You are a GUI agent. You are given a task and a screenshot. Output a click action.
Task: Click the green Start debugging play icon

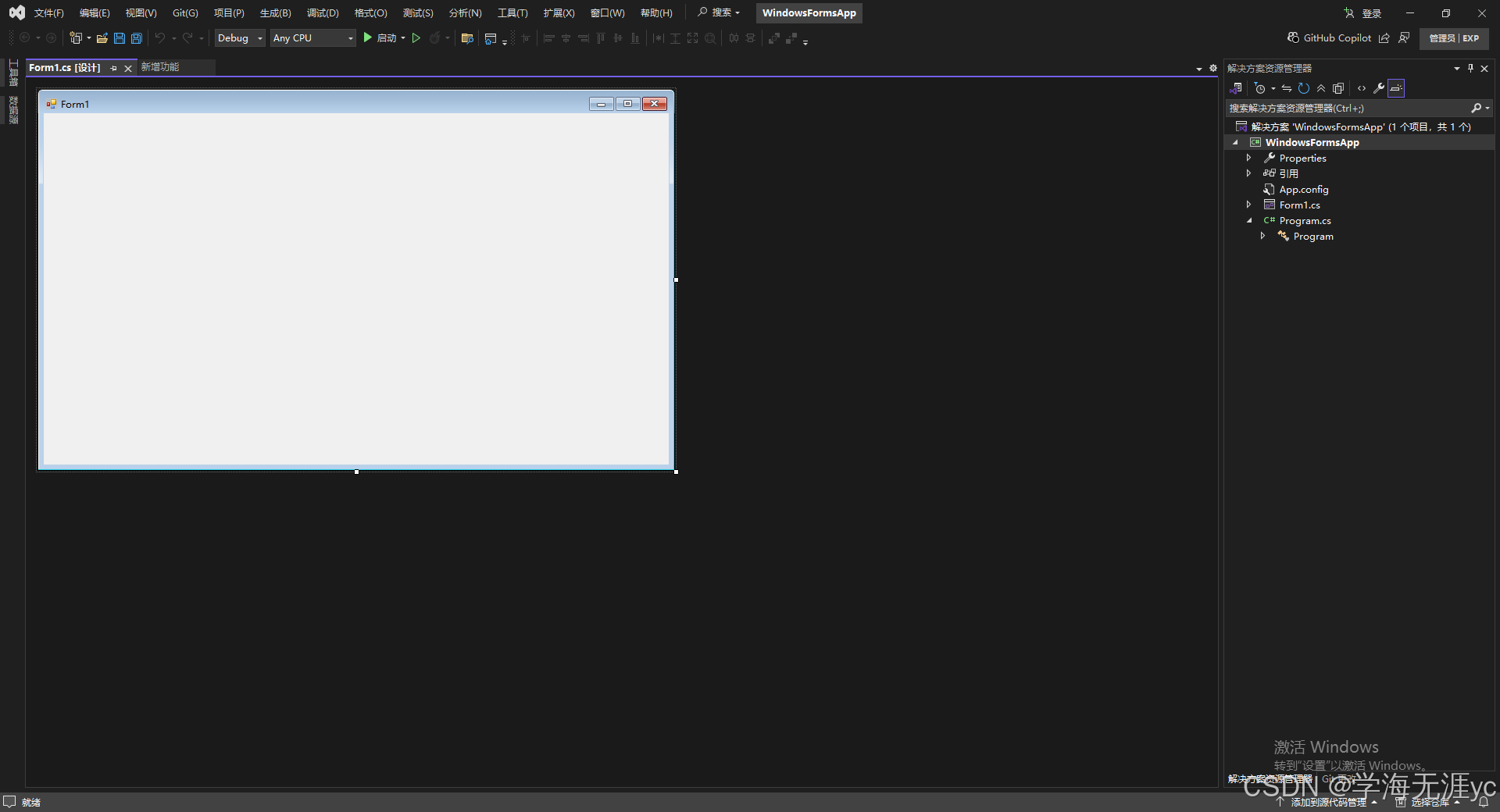click(x=367, y=37)
